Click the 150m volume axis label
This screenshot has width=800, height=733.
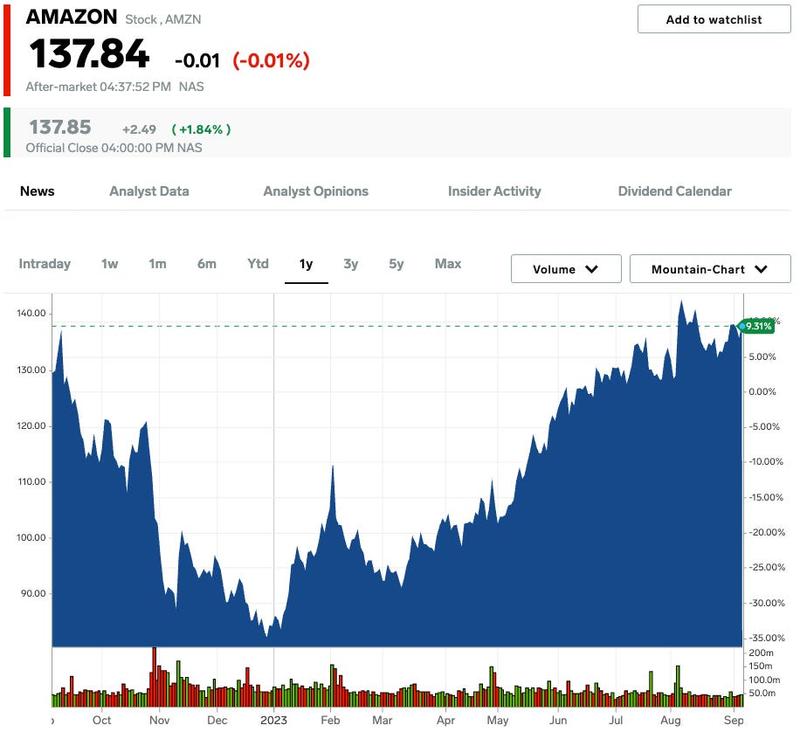point(760,666)
